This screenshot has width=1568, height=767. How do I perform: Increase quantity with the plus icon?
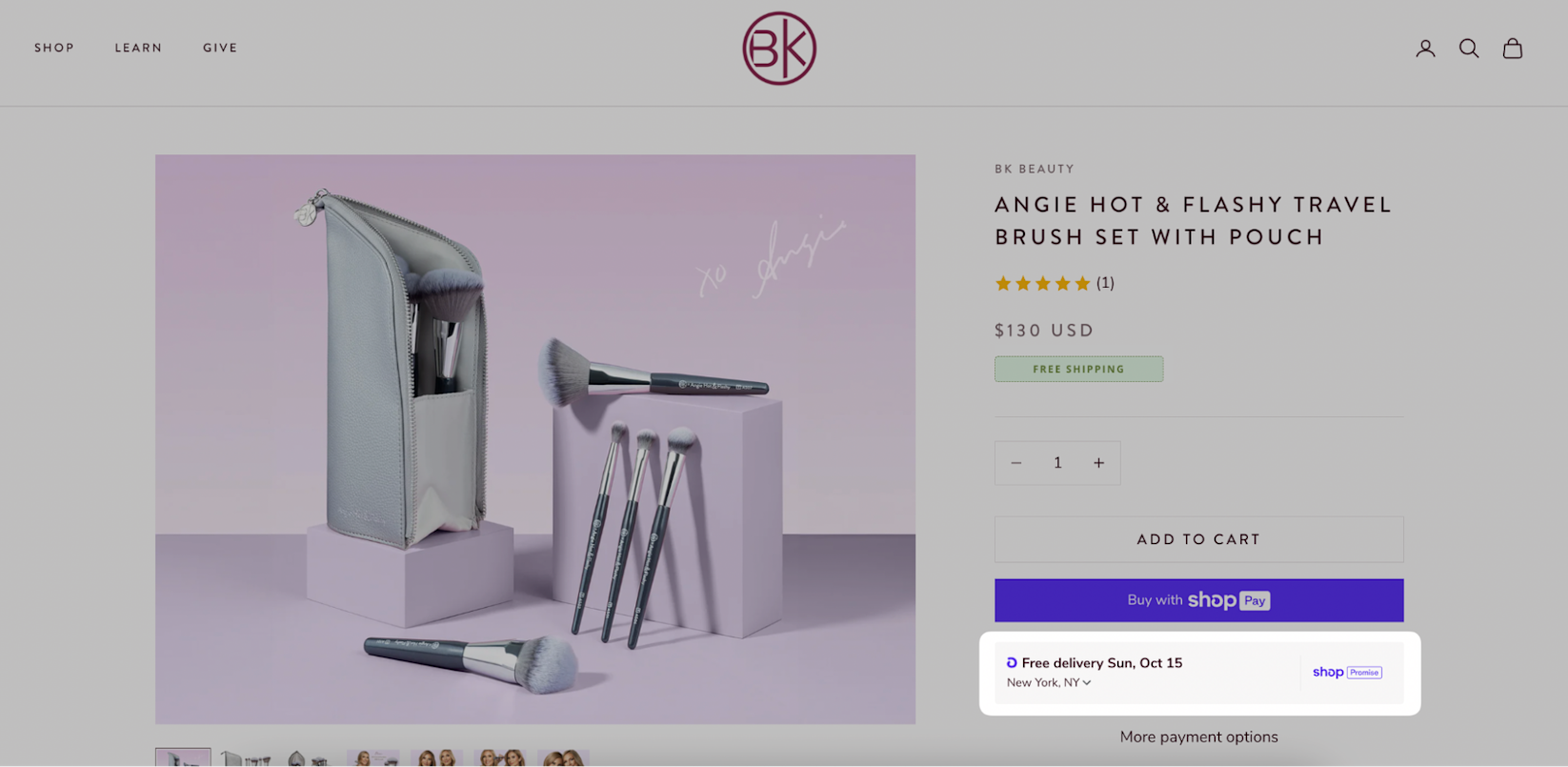click(x=1098, y=463)
